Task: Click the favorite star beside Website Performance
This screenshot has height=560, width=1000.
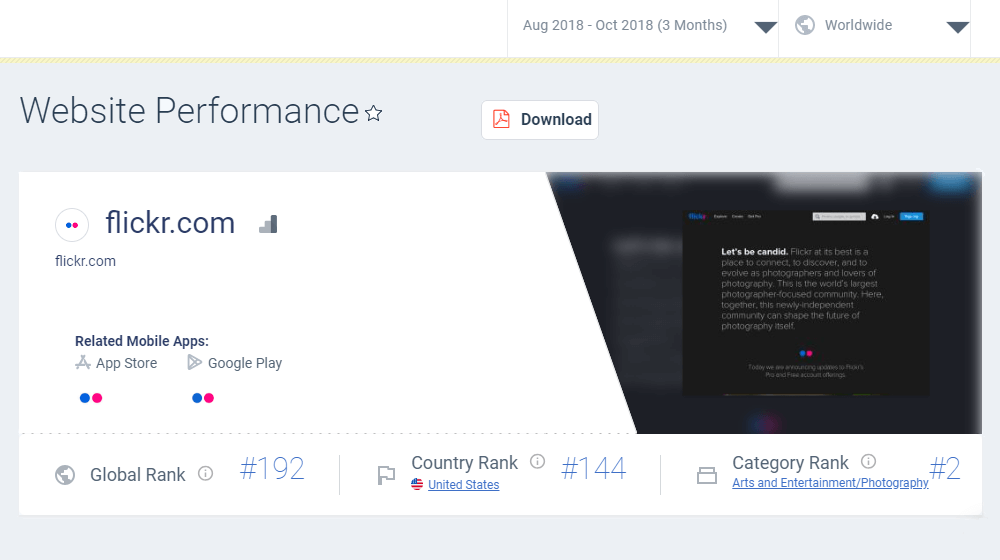Action: point(374,114)
